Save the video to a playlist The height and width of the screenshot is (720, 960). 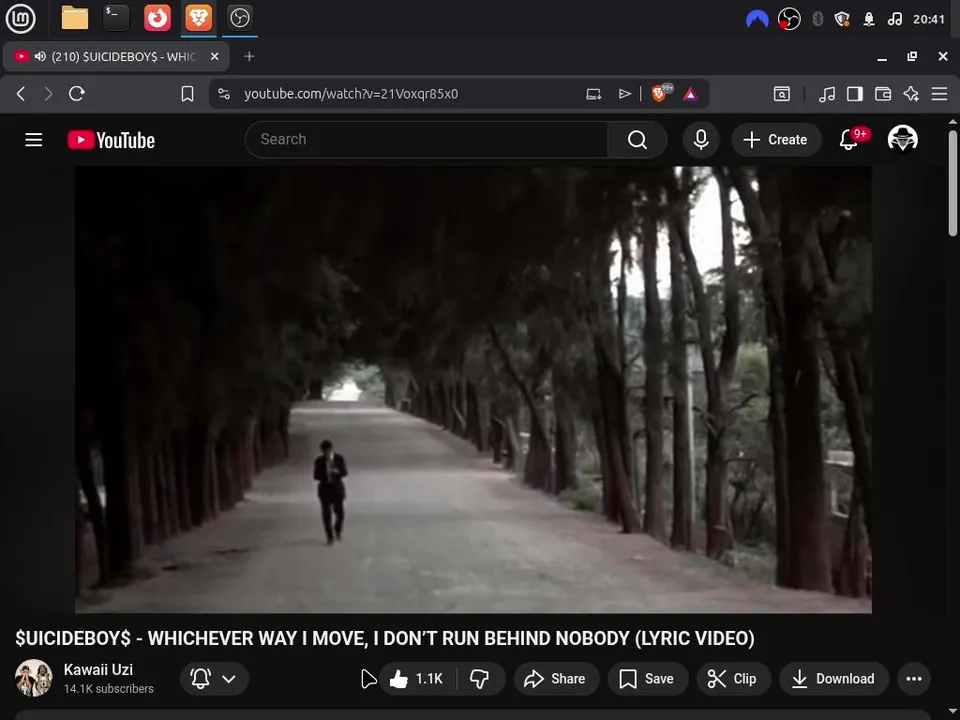pos(647,678)
